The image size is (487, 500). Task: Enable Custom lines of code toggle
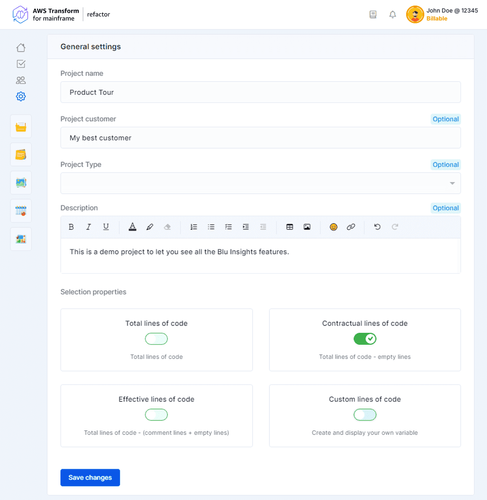point(365,415)
